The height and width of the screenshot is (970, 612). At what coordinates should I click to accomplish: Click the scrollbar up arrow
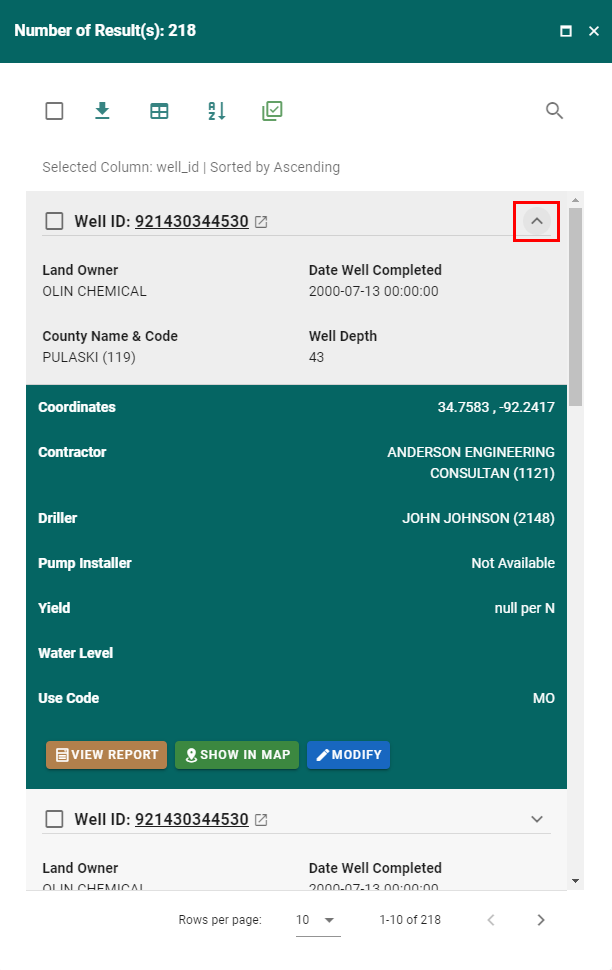tap(575, 200)
